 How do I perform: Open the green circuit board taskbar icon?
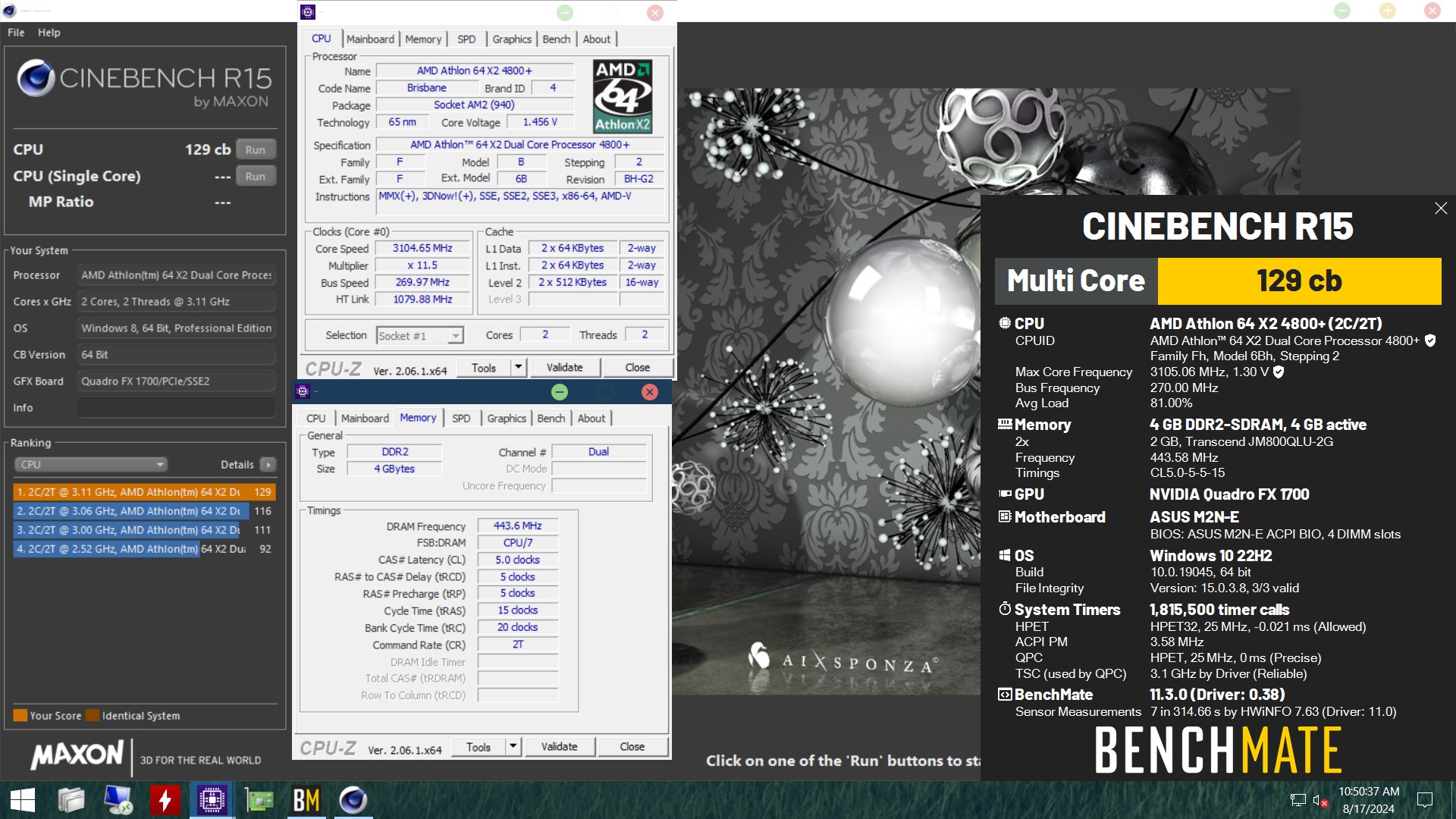259,800
